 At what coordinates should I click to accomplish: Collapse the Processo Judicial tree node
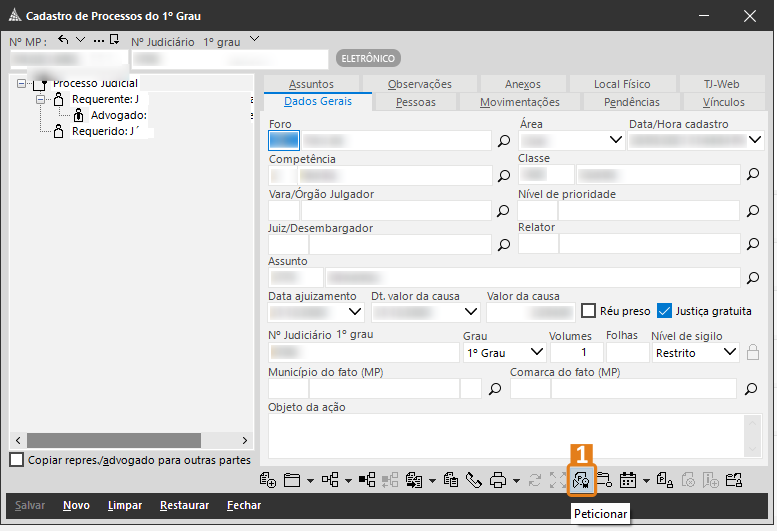tap(23, 84)
